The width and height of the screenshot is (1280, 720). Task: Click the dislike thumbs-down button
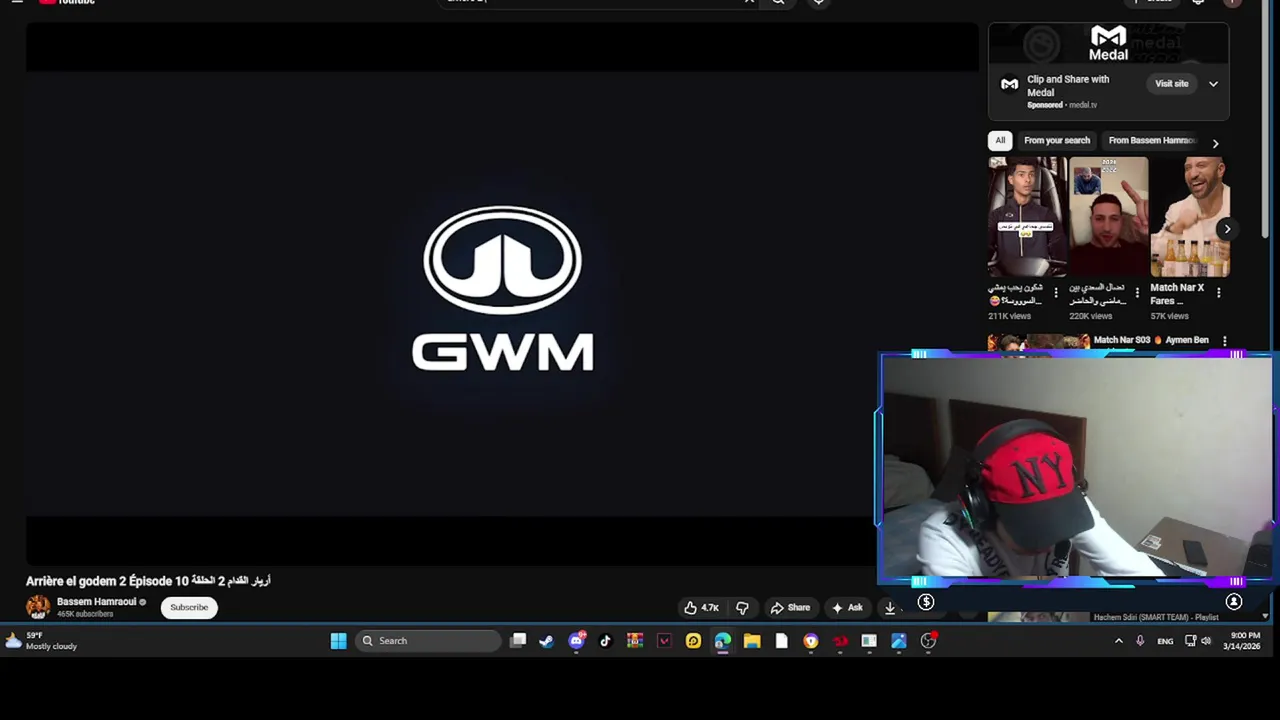point(742,608)
